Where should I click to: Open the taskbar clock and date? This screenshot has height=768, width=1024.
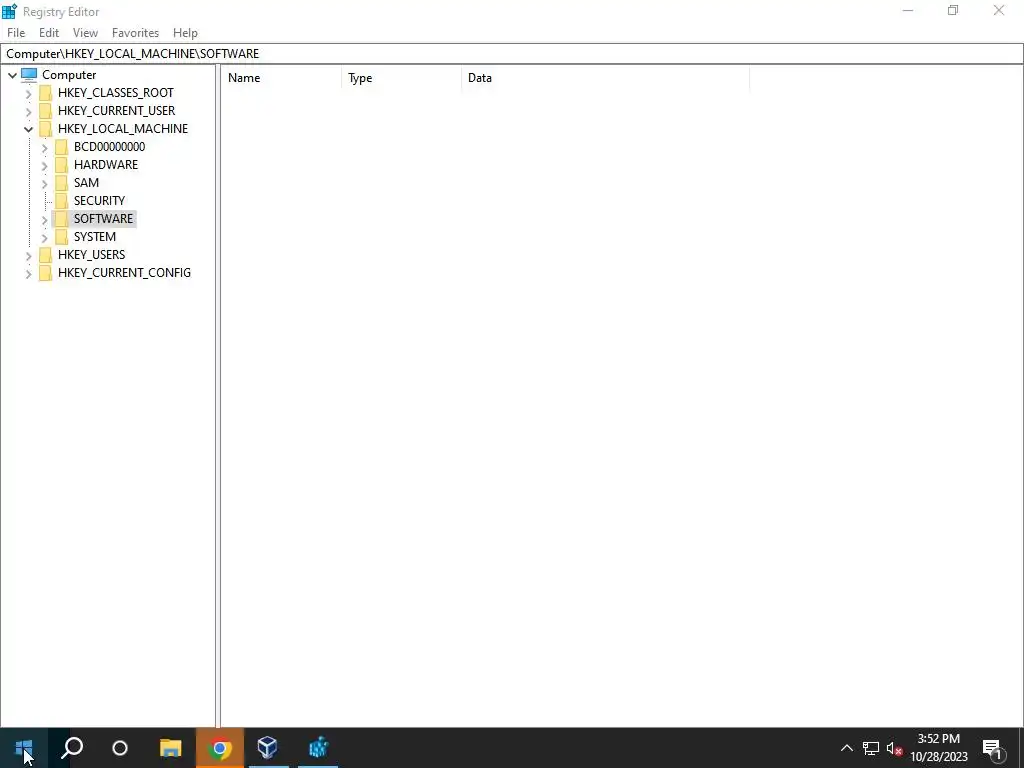pos(938,748)
